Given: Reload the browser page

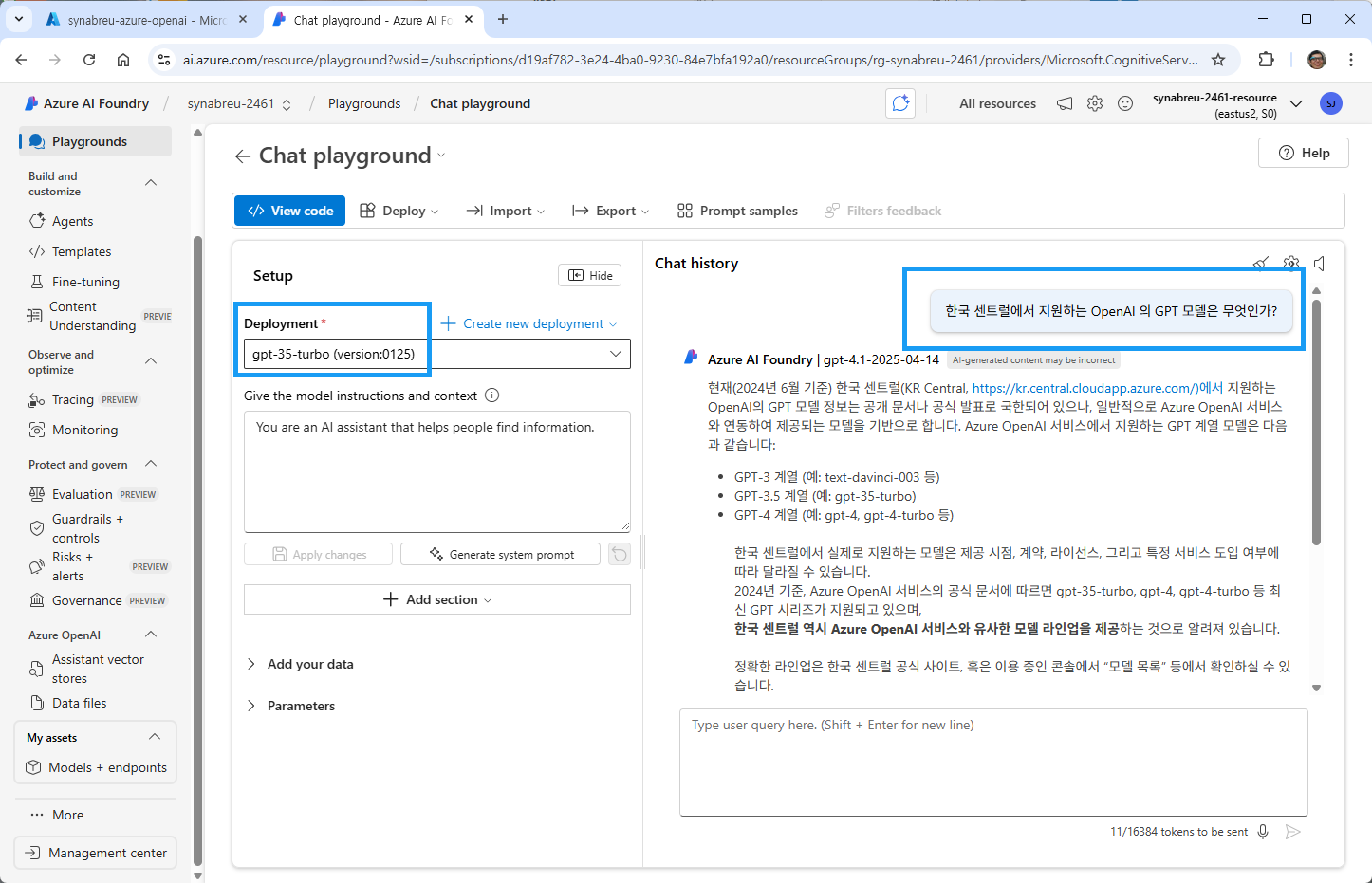Looking at the screenshot, I should [x=89, y=60].
